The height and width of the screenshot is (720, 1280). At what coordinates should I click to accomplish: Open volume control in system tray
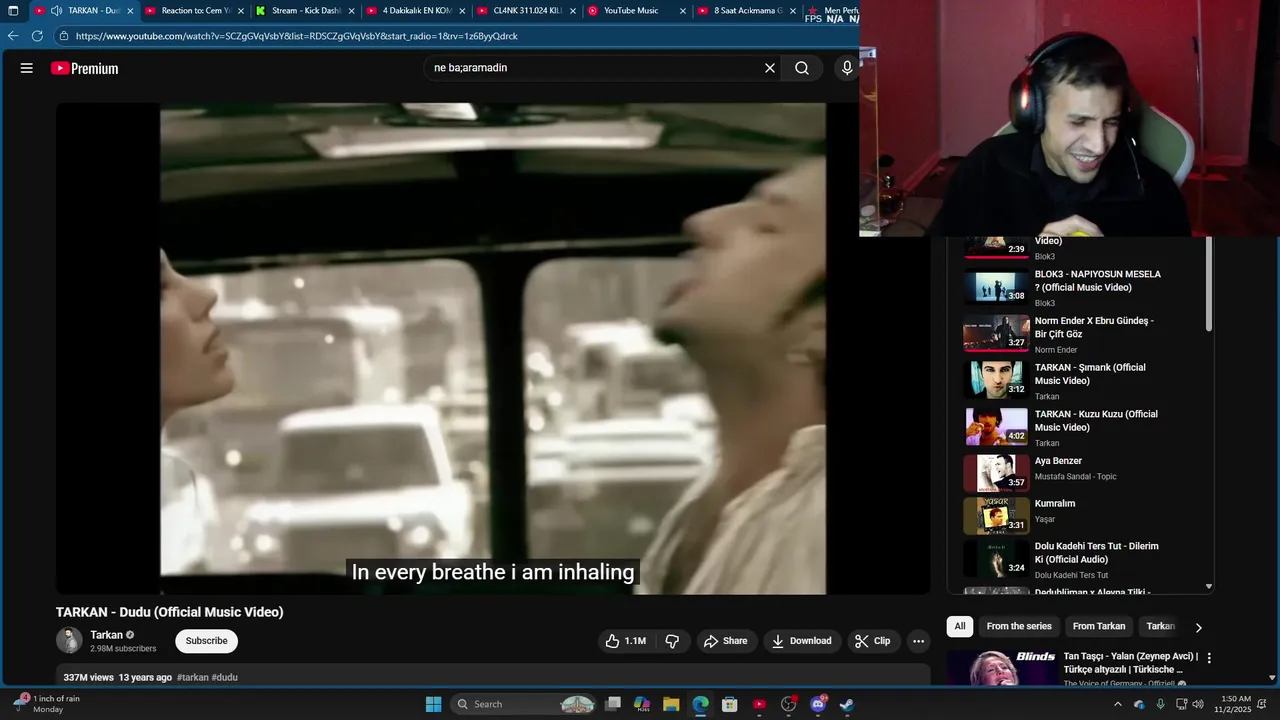click(1197, 704)
